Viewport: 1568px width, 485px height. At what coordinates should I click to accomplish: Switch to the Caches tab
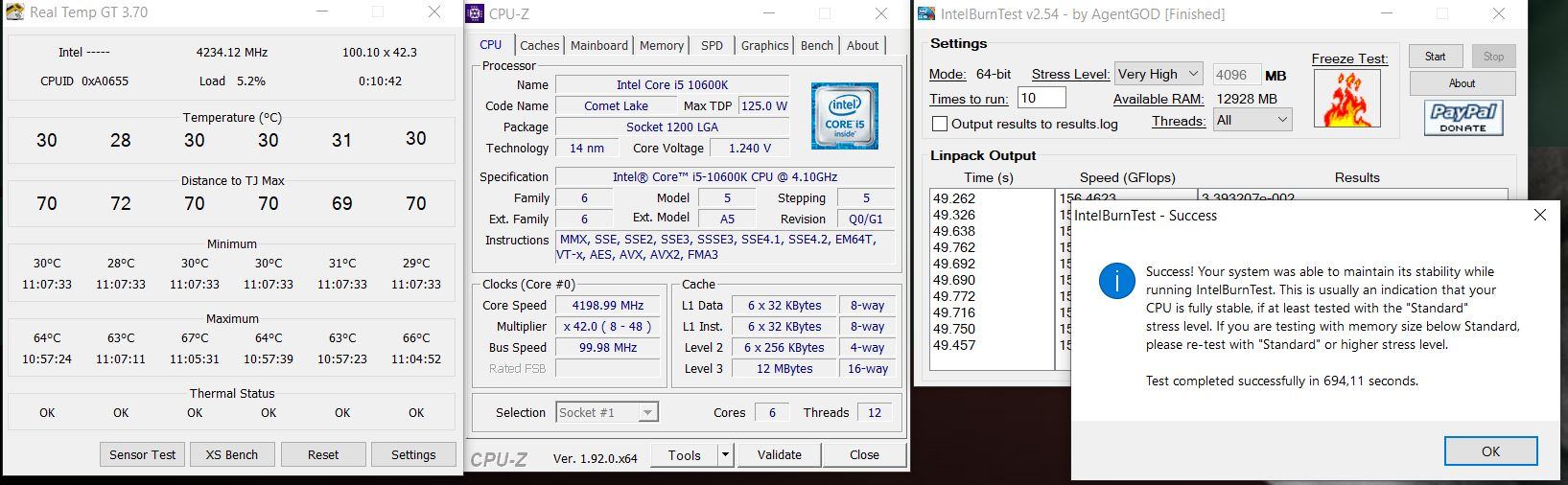[x=539, y=45]
